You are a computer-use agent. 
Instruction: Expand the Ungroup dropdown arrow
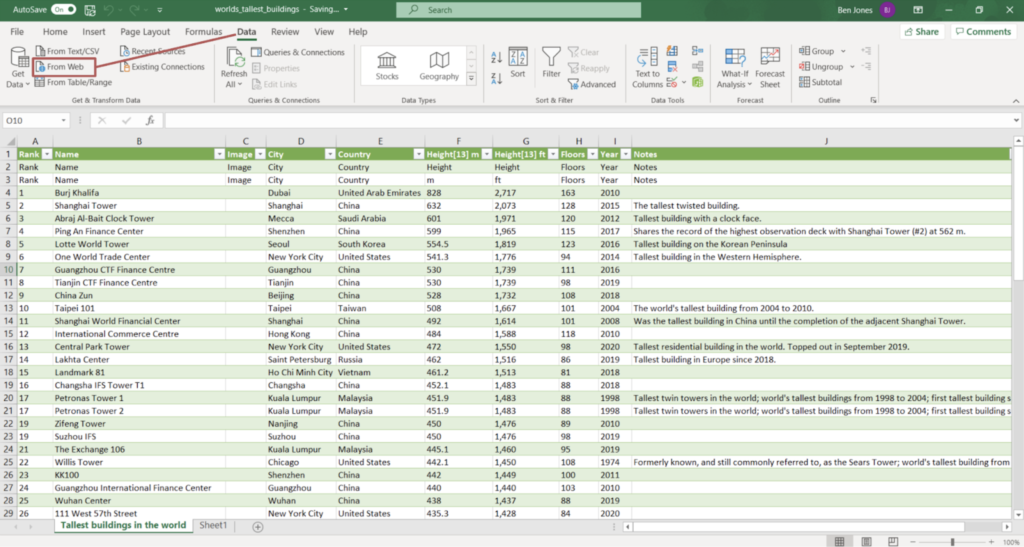(x=852, y=67)
